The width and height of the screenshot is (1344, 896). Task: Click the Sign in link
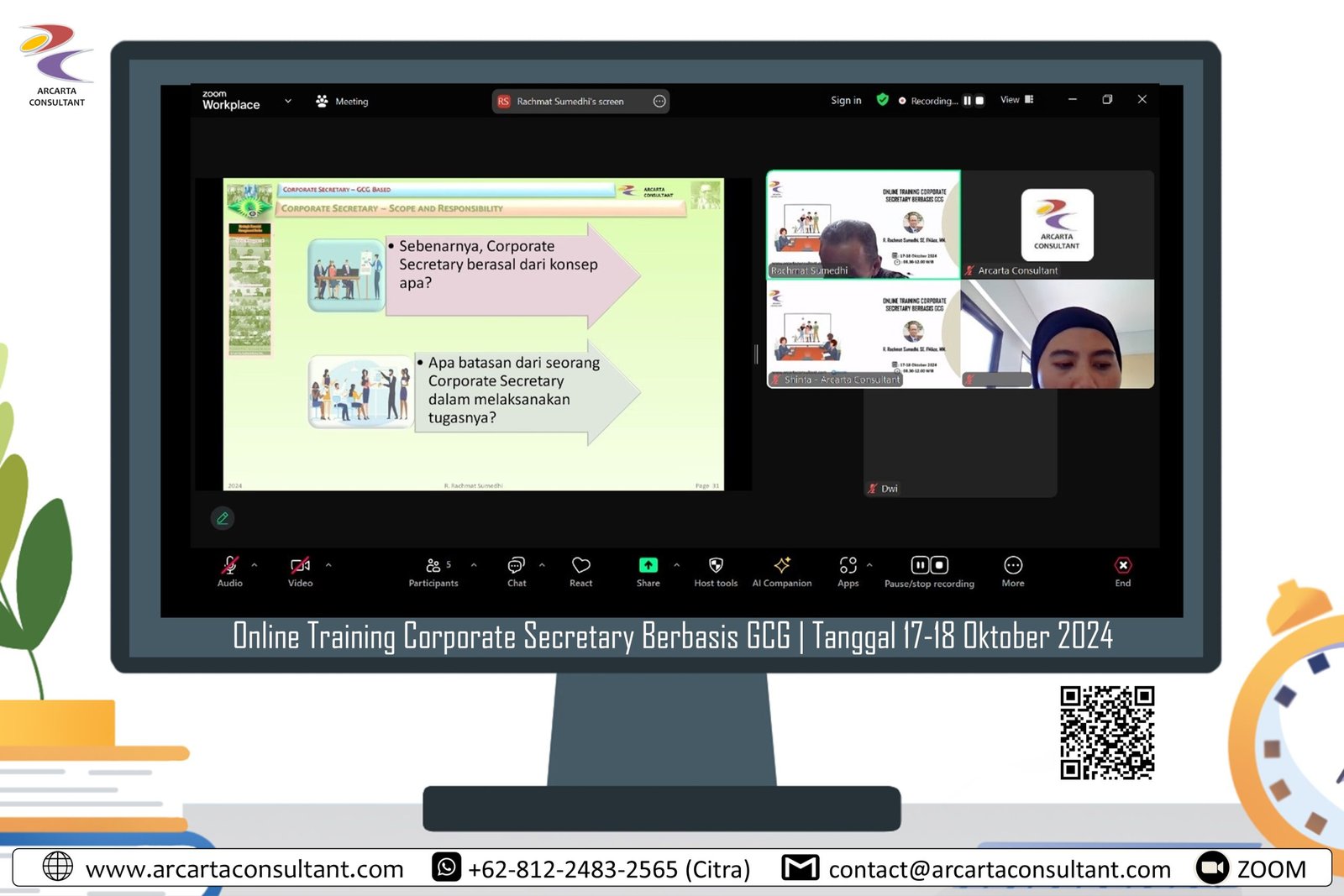tap(846, 101)
